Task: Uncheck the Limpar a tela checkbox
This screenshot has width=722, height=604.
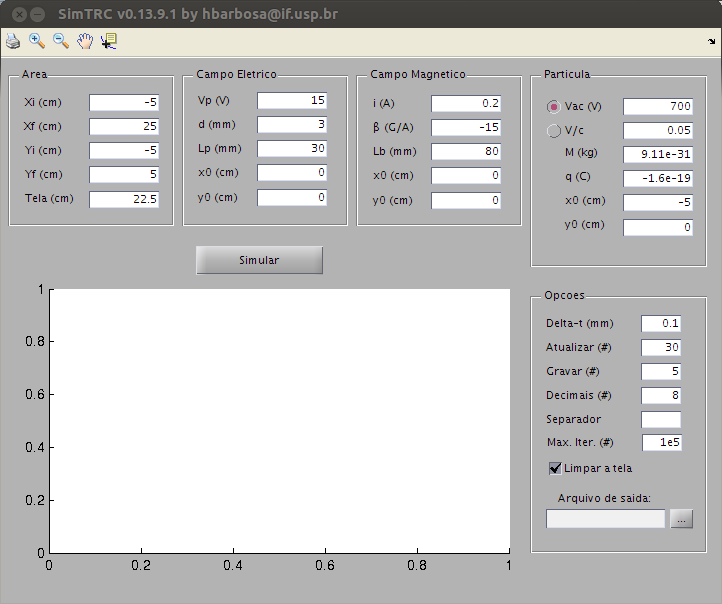Action: point(555,468)
